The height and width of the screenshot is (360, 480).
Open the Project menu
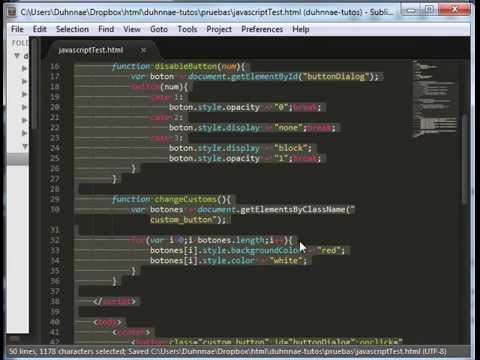pyautogui.click(x=219, y=29)
